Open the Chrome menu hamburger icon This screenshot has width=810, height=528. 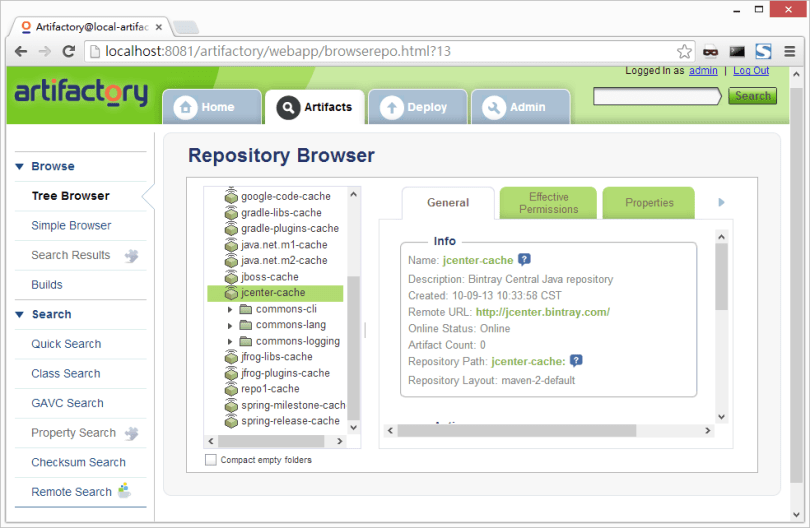click(x=789, y=51)
